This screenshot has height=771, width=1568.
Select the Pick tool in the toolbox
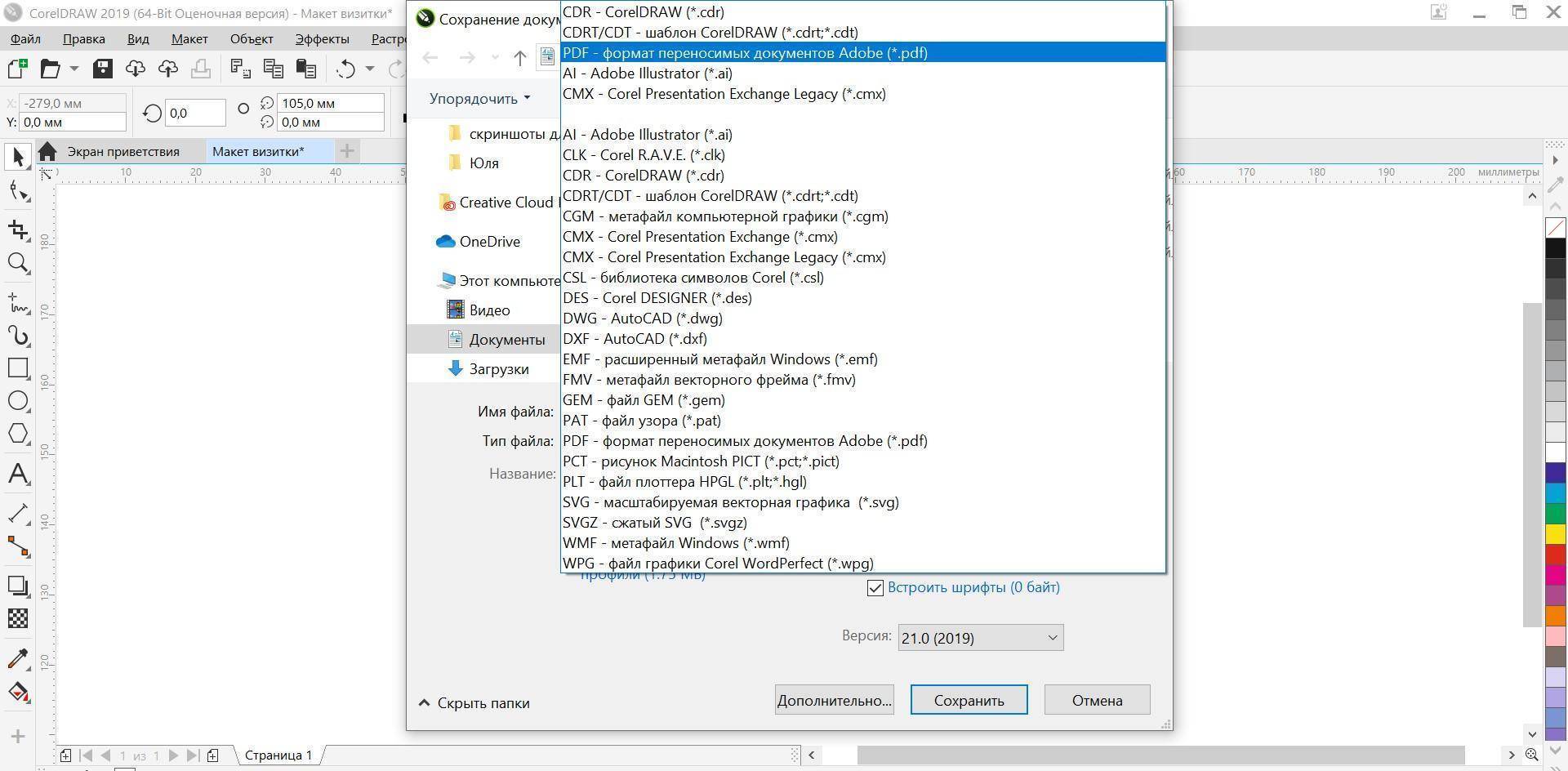pos(18,157)
